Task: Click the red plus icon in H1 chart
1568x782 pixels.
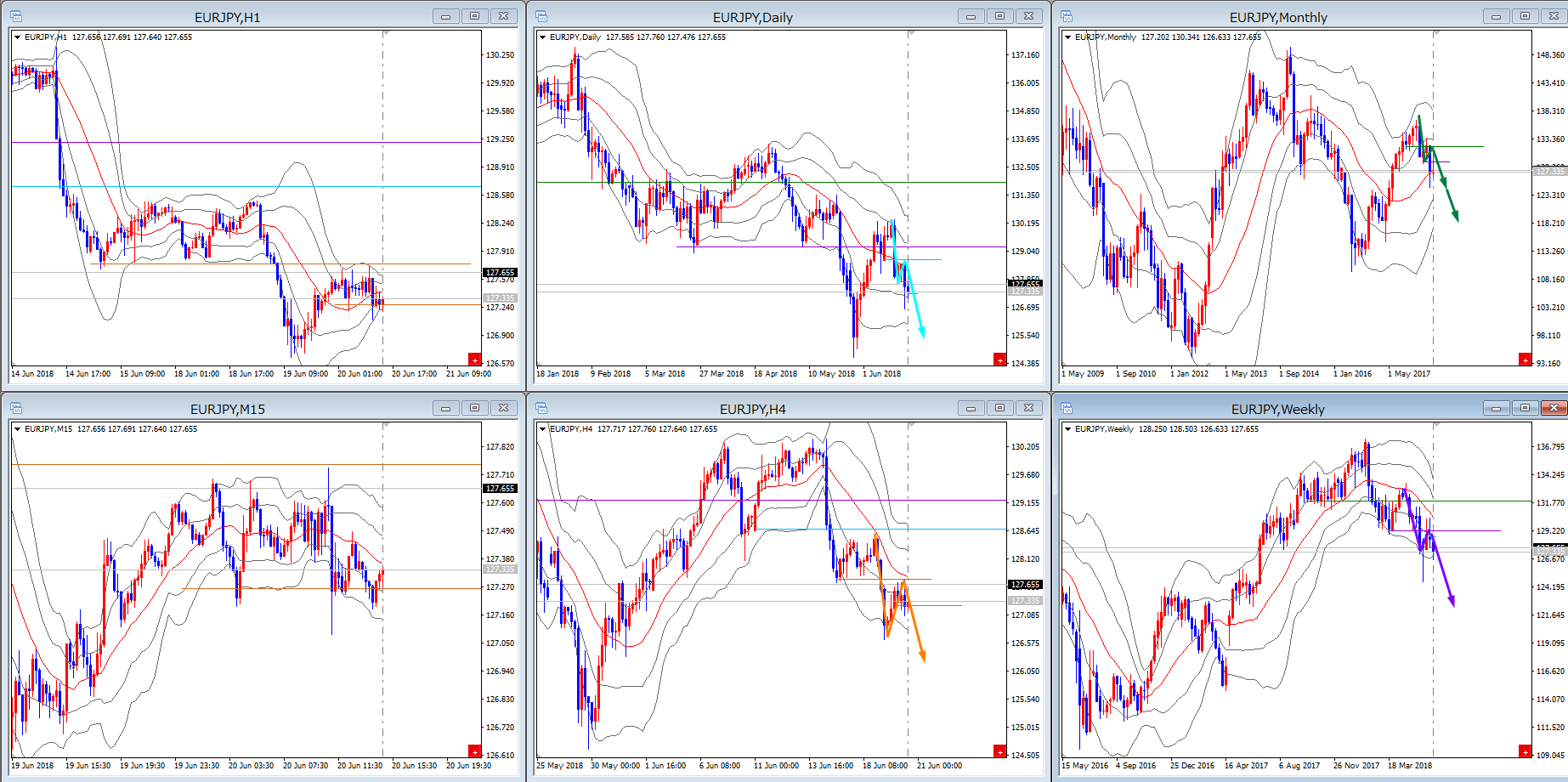Action: pyautogui.click(x=474, y=360)
